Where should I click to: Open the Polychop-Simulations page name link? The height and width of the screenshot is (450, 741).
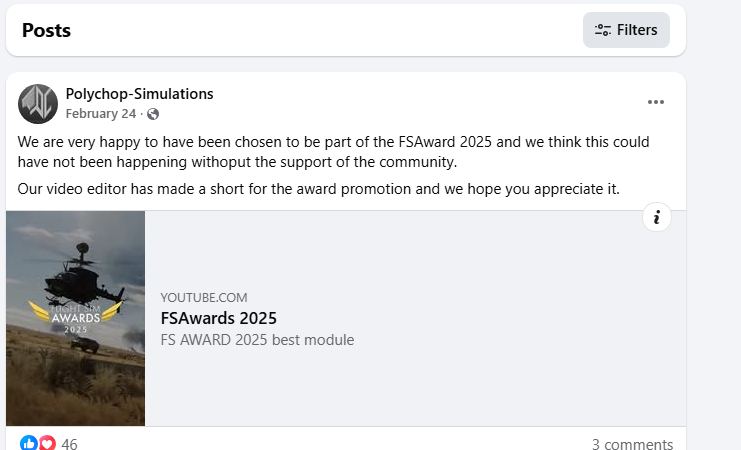139,94
